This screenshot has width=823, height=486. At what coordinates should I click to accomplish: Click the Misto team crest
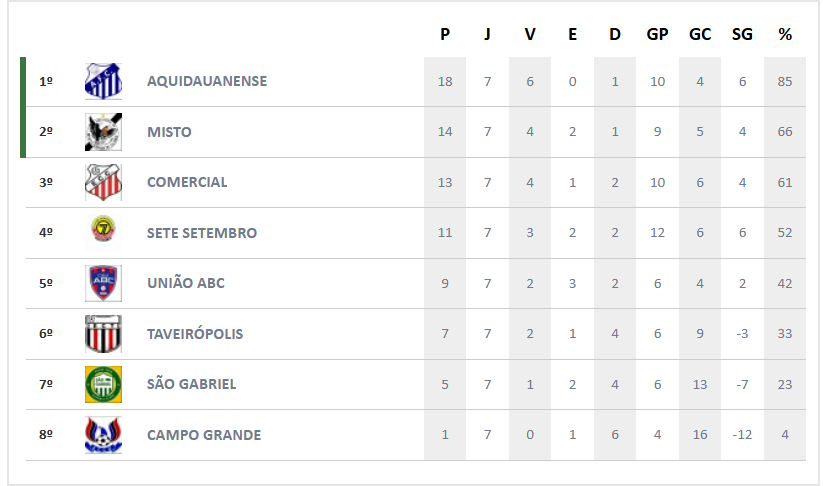(103, 132)
